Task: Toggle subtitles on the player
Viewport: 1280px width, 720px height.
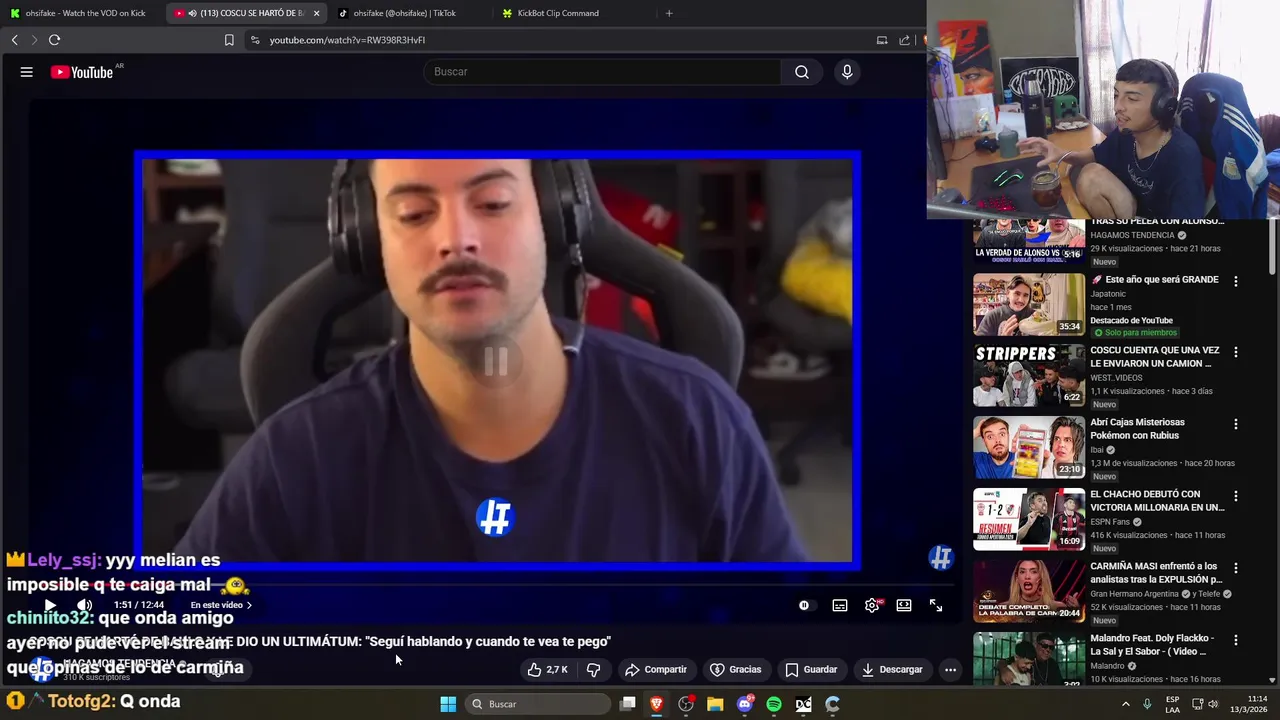Action: pyautogui.click(x=840, y=605)
